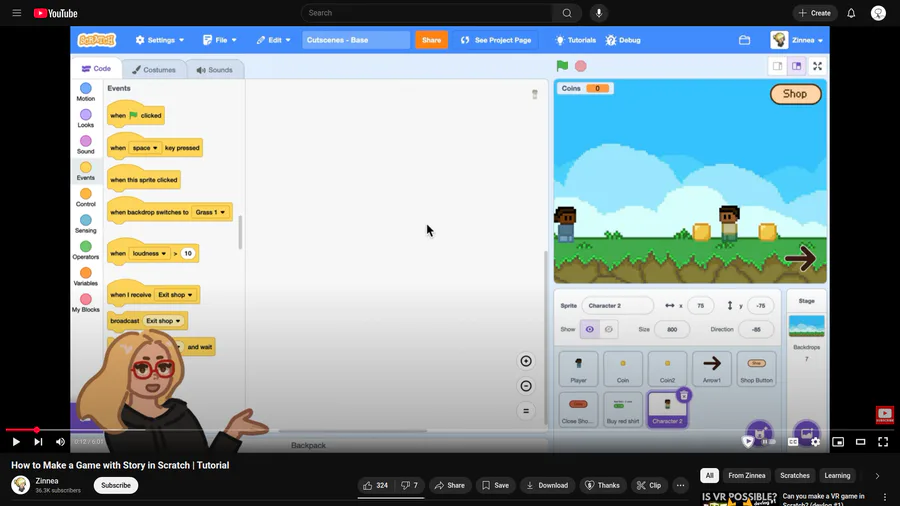Delete Character 2 sprite with trash icon
900x506 pixels.
point(684,395)
